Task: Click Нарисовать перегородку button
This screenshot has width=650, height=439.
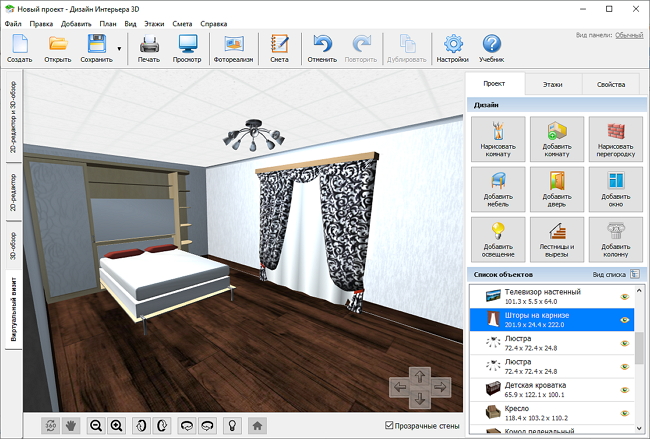Action: coord(616,139)
